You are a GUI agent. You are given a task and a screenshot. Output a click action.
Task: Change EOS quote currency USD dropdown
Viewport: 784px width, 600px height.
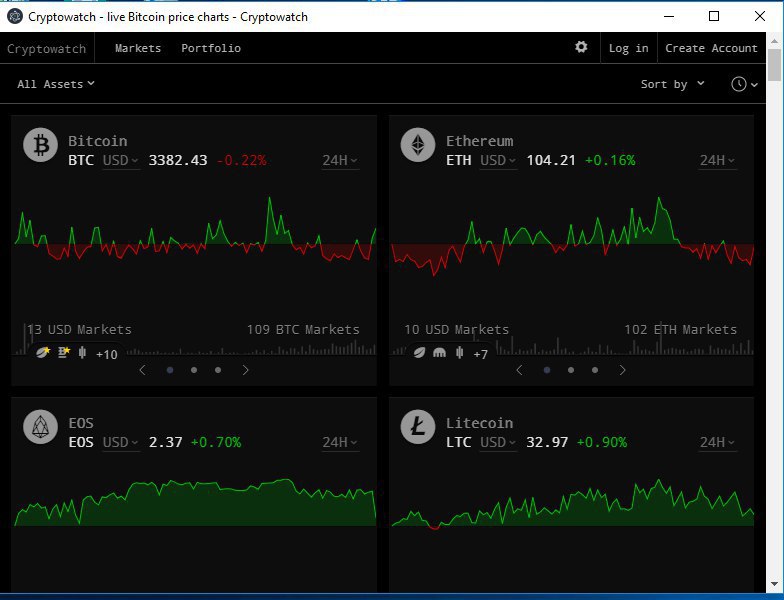[x=121, y=442]
